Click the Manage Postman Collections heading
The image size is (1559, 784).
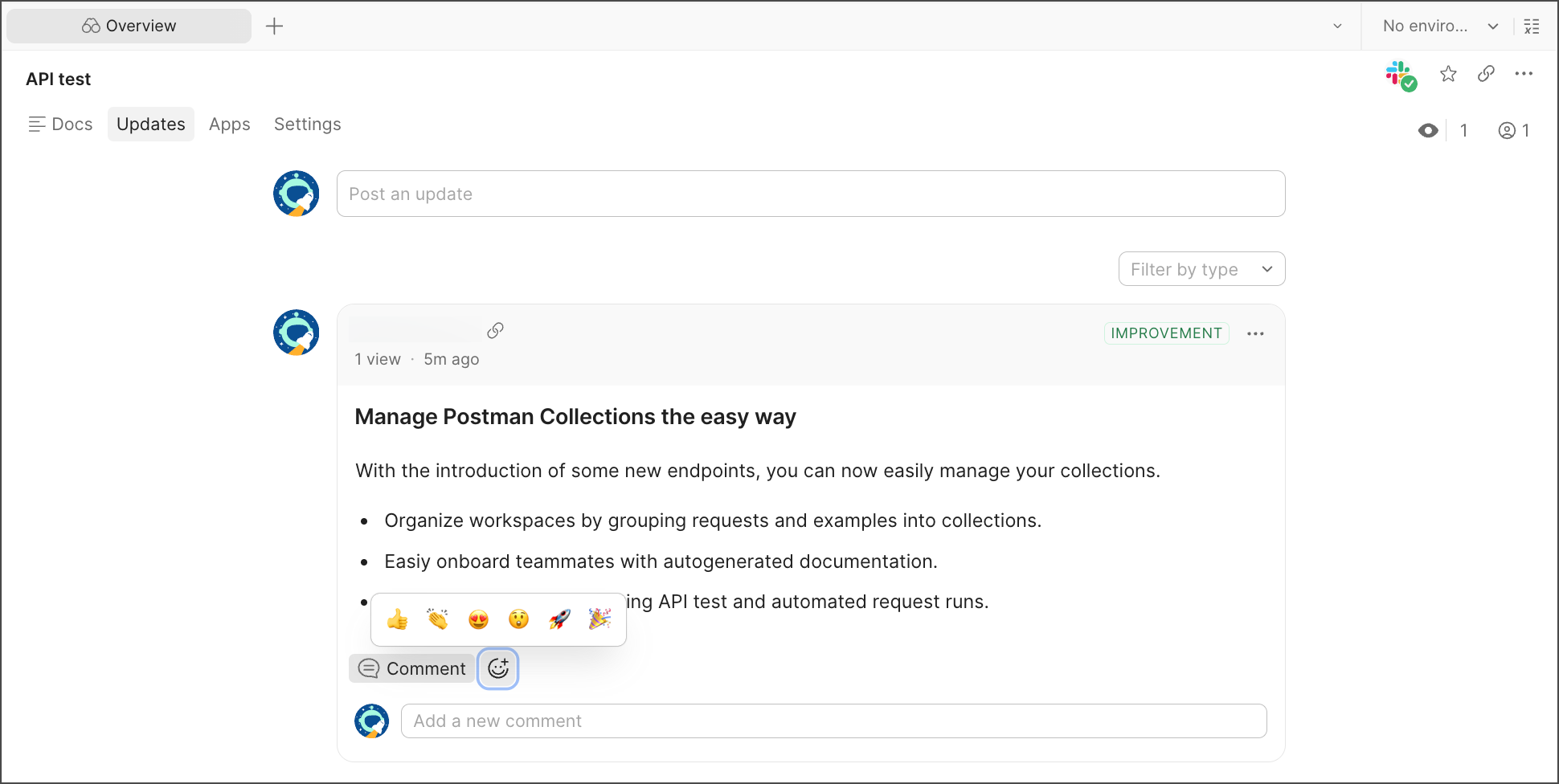point(575,417)
